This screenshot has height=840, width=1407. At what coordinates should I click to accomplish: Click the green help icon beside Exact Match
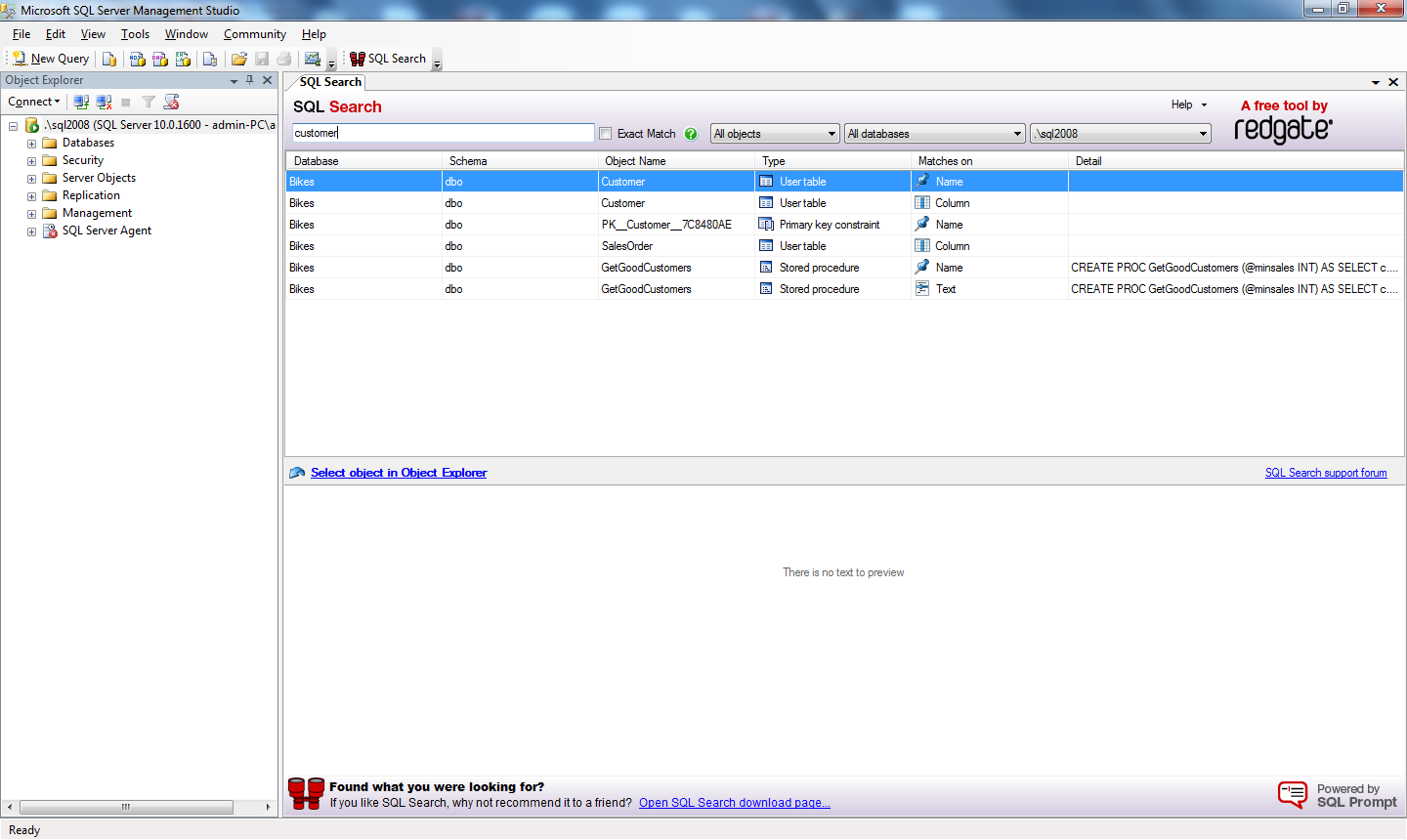691,134
